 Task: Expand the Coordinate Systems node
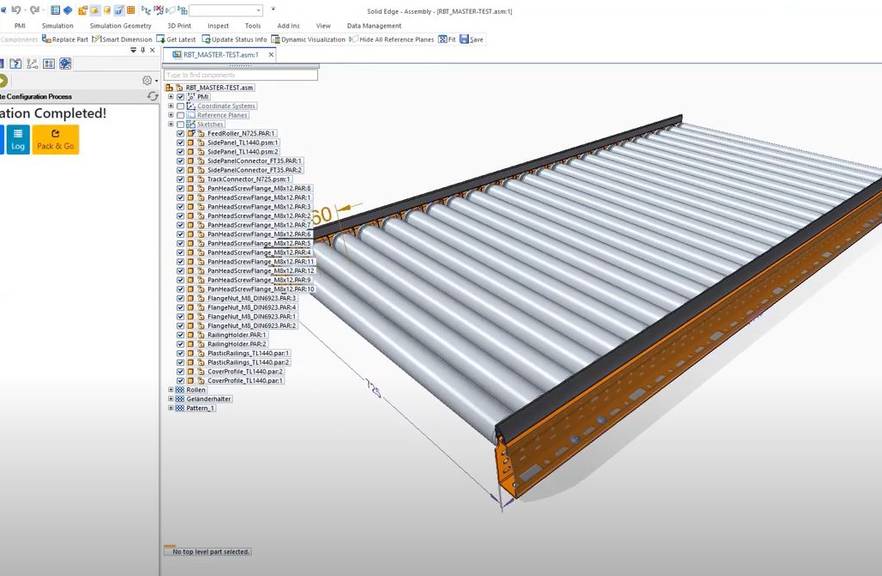click(x=171, y=106)
